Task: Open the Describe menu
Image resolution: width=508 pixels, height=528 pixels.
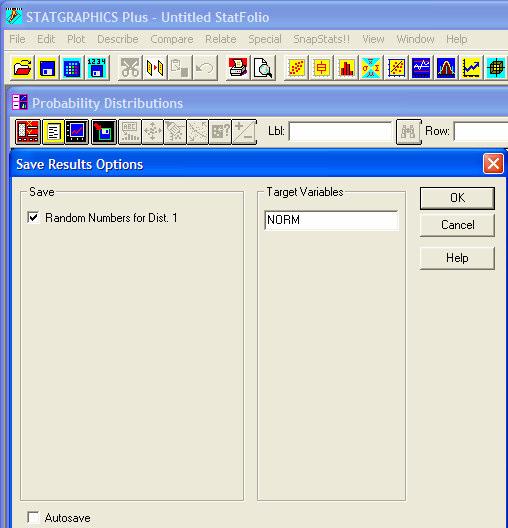Action: 118,39
